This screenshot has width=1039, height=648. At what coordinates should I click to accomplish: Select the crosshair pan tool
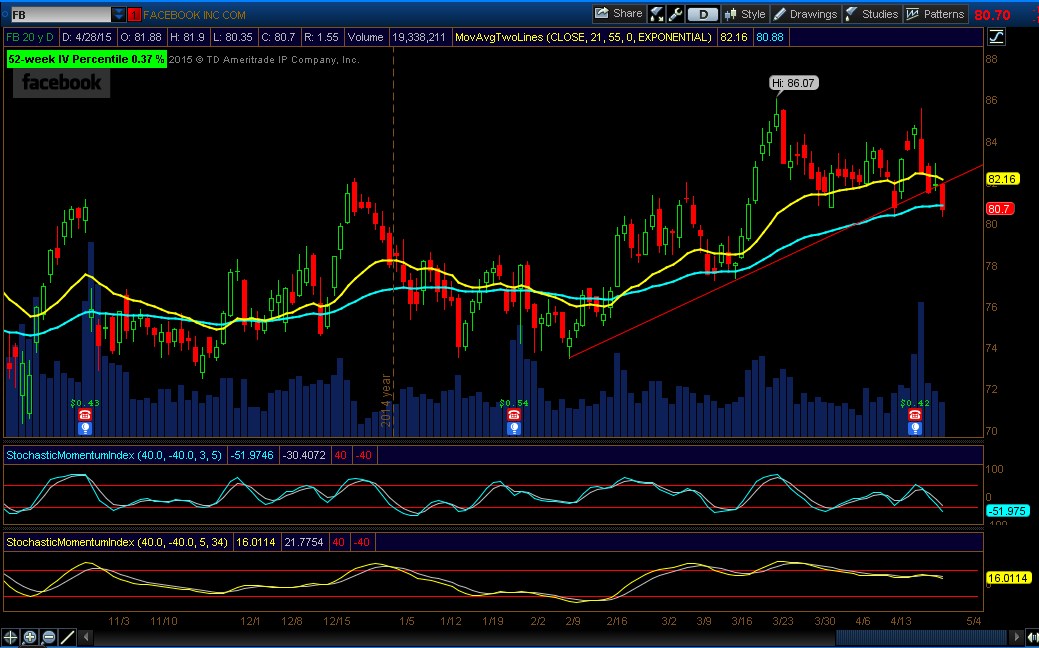[11, 638]
